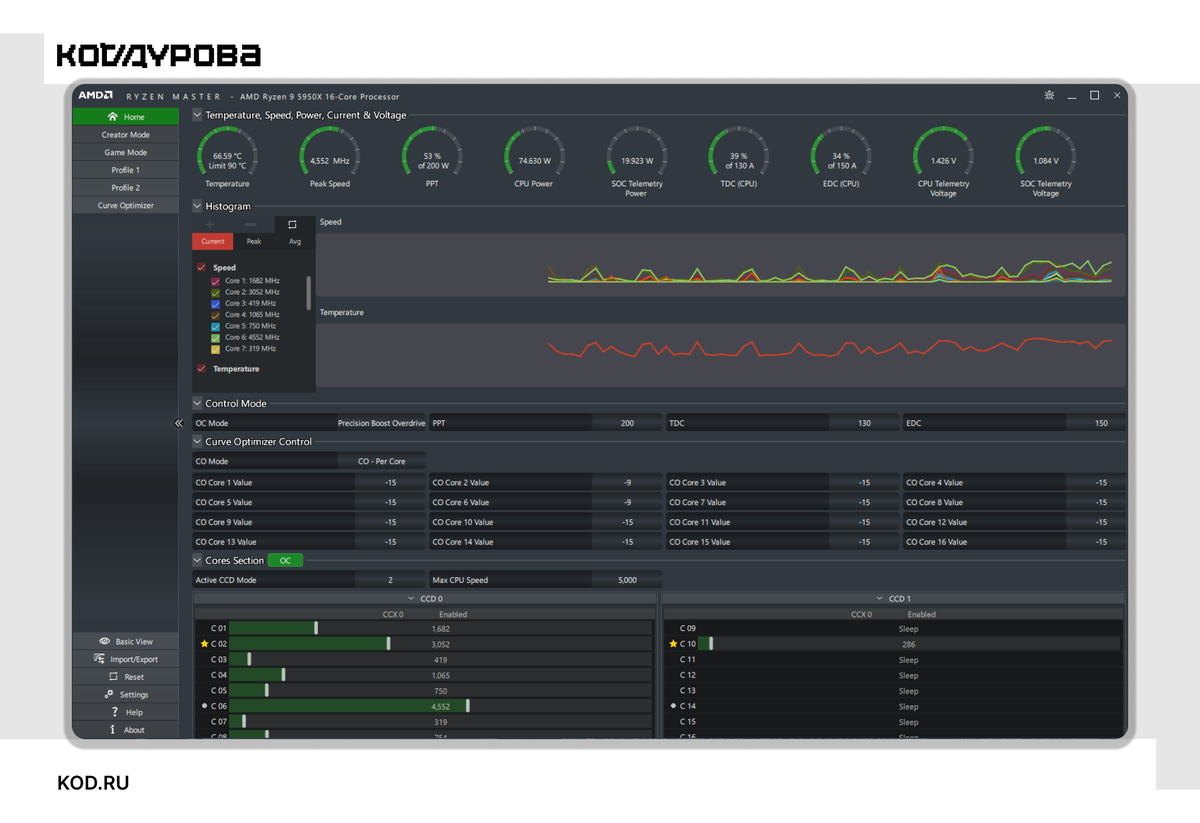
Task: Click the AMD logo in title bar
Action: tap(95, 96)
